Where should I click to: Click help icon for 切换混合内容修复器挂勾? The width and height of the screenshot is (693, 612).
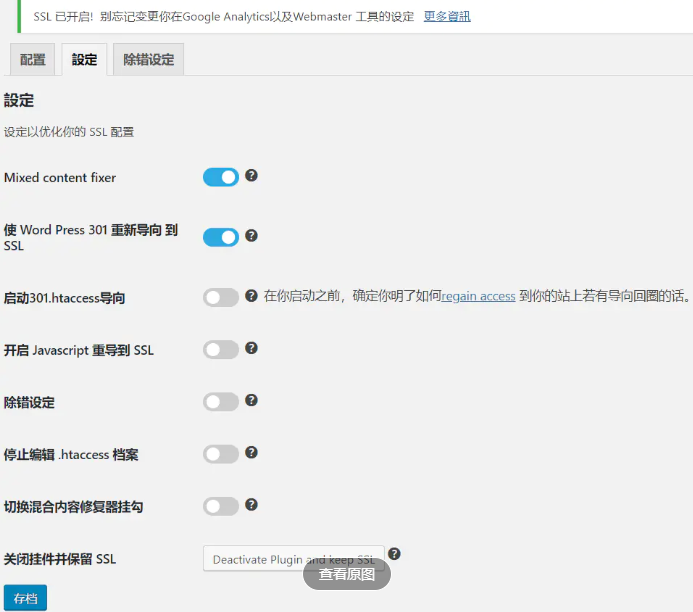coord(251,504)
